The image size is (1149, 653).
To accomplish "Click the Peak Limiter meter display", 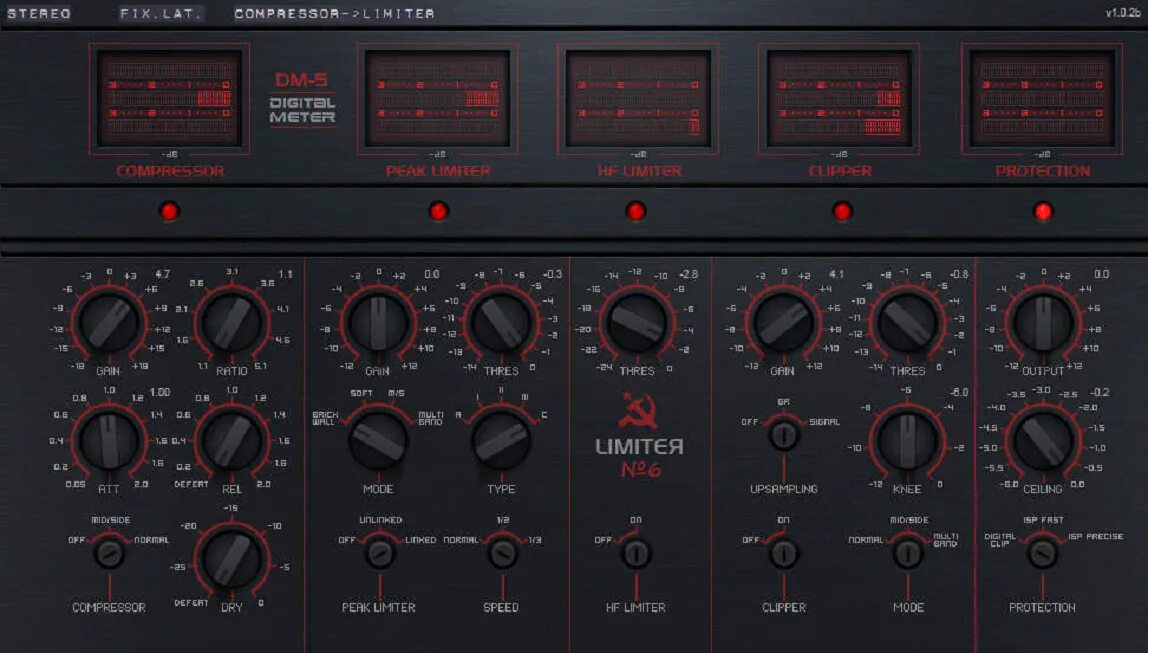I will (x=437, y=99).
